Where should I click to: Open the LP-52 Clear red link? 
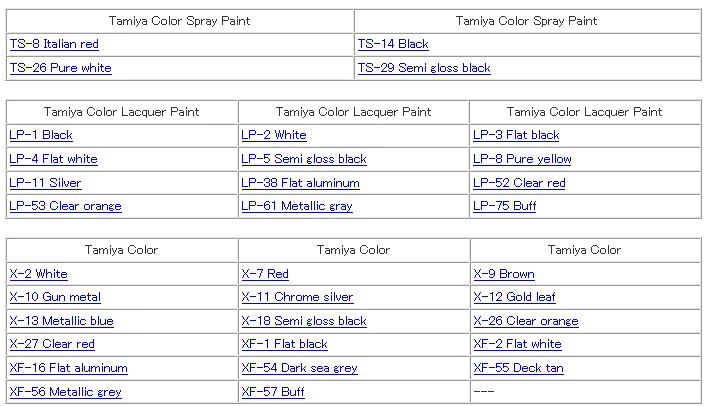coord(519,183)
